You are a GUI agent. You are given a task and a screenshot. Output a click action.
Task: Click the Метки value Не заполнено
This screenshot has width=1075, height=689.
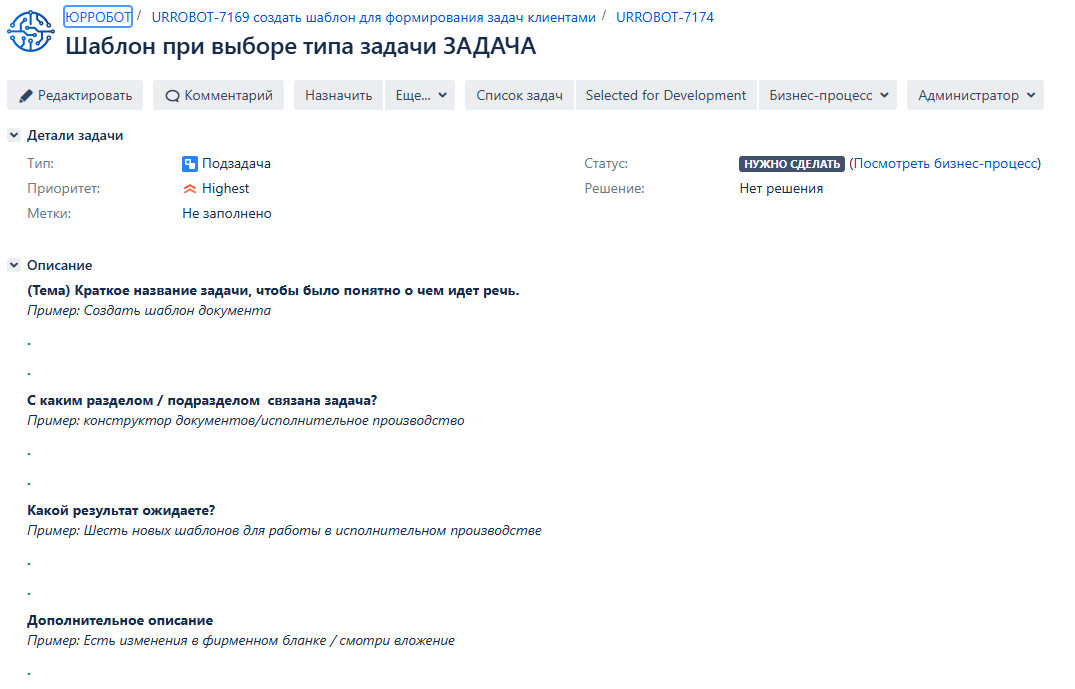(x=227, y=214)
